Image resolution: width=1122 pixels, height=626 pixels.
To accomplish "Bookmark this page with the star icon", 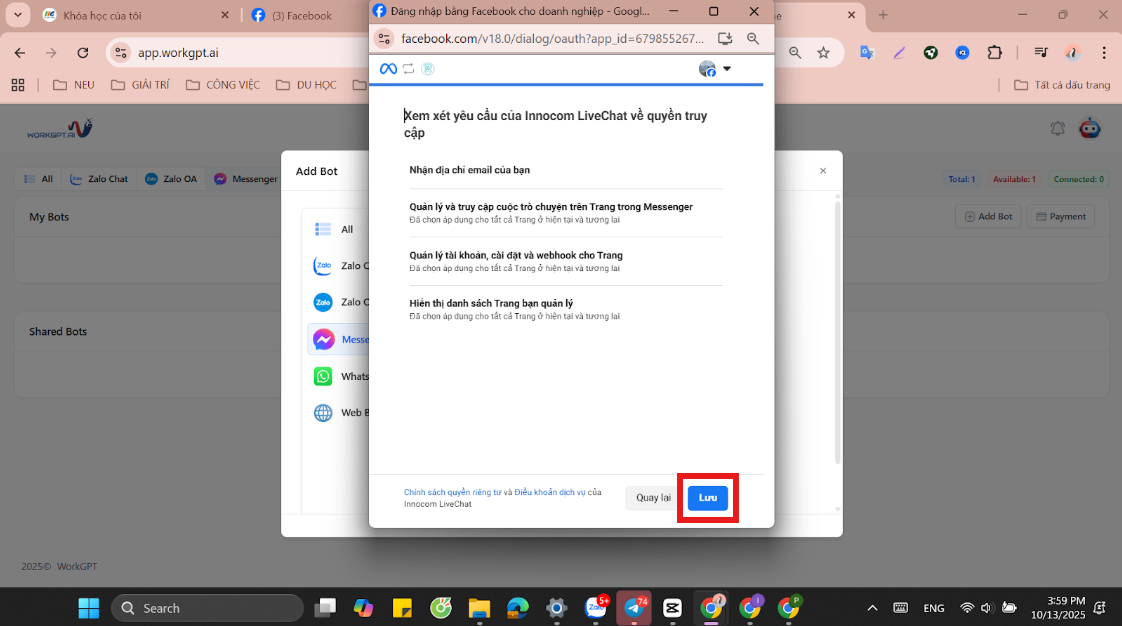I will click(823, 53).
